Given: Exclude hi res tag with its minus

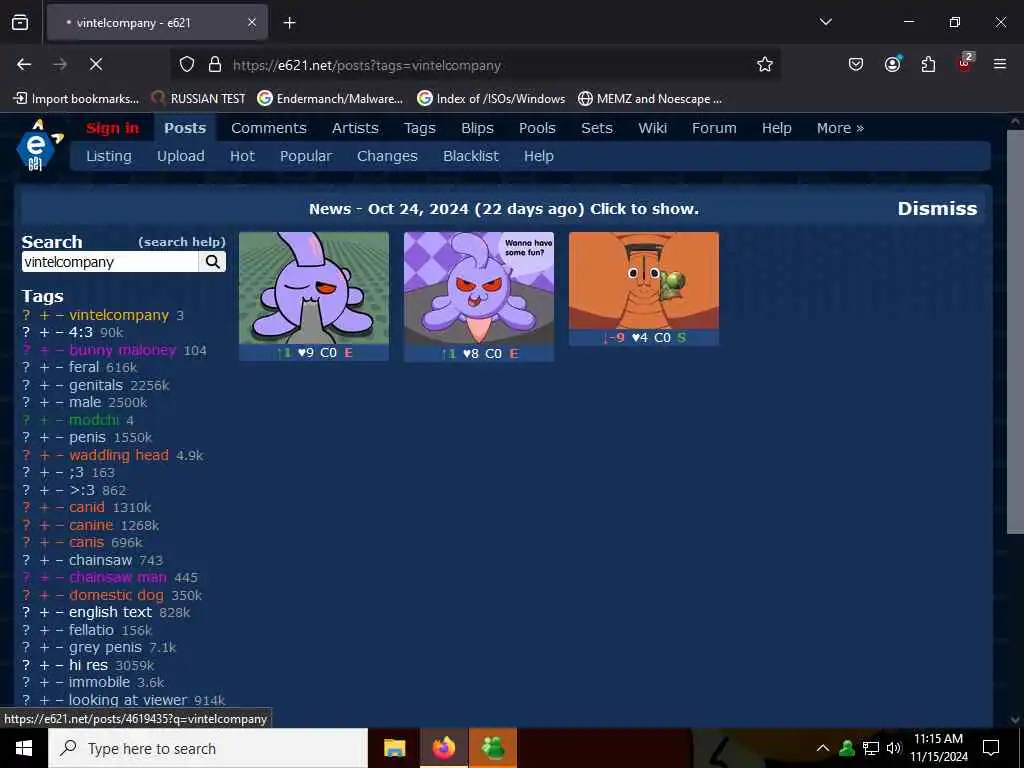Looking at the screenshot, I should click(x=59, y=665).
